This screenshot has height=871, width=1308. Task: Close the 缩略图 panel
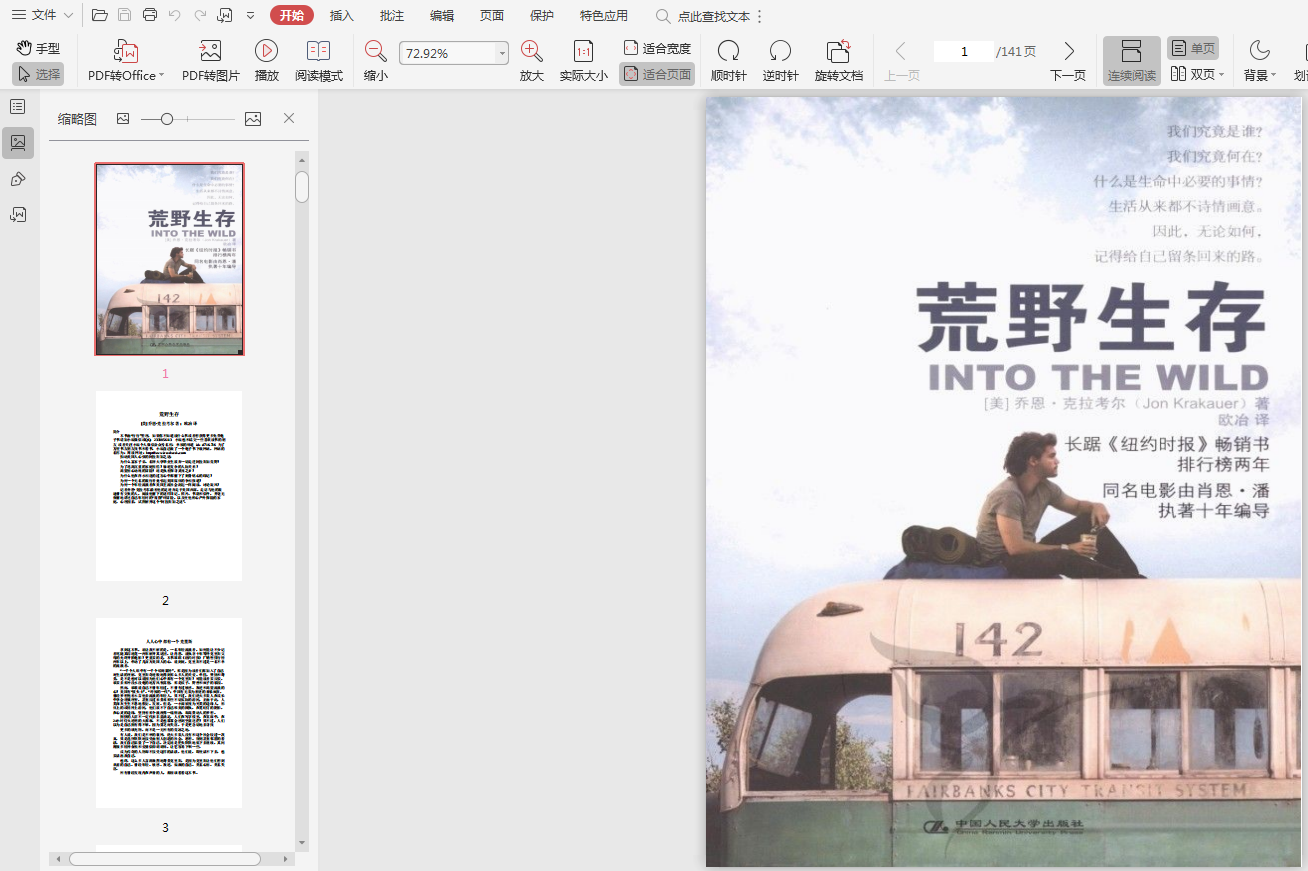click(x=289, y=118)
